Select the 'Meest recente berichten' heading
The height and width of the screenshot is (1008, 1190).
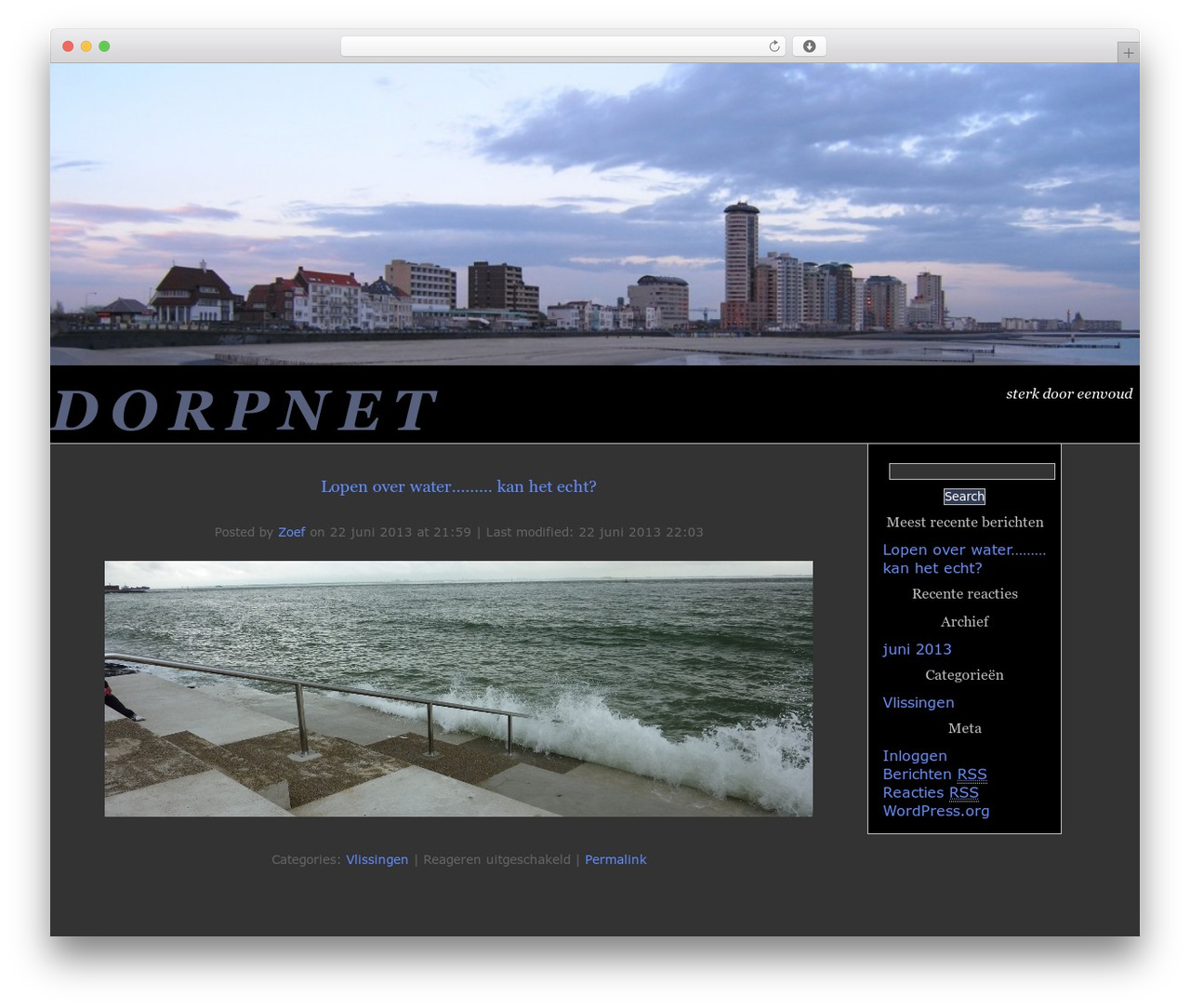(x=965, y=523)
